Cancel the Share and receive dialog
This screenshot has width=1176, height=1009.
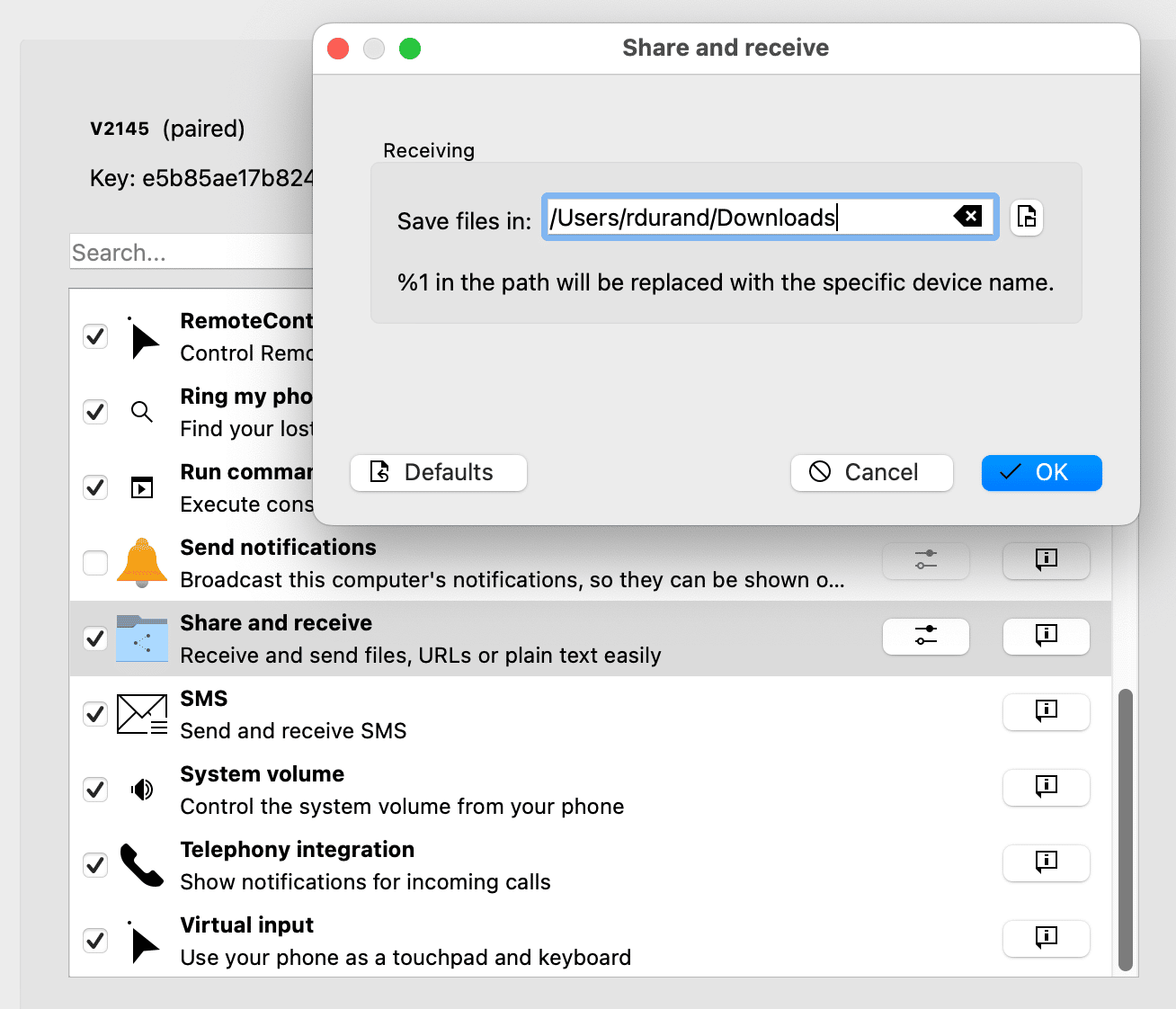[x=871, y=473]
